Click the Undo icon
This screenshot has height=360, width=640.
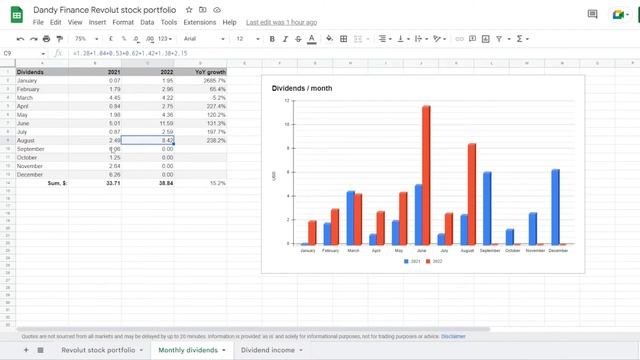(20, 39)
